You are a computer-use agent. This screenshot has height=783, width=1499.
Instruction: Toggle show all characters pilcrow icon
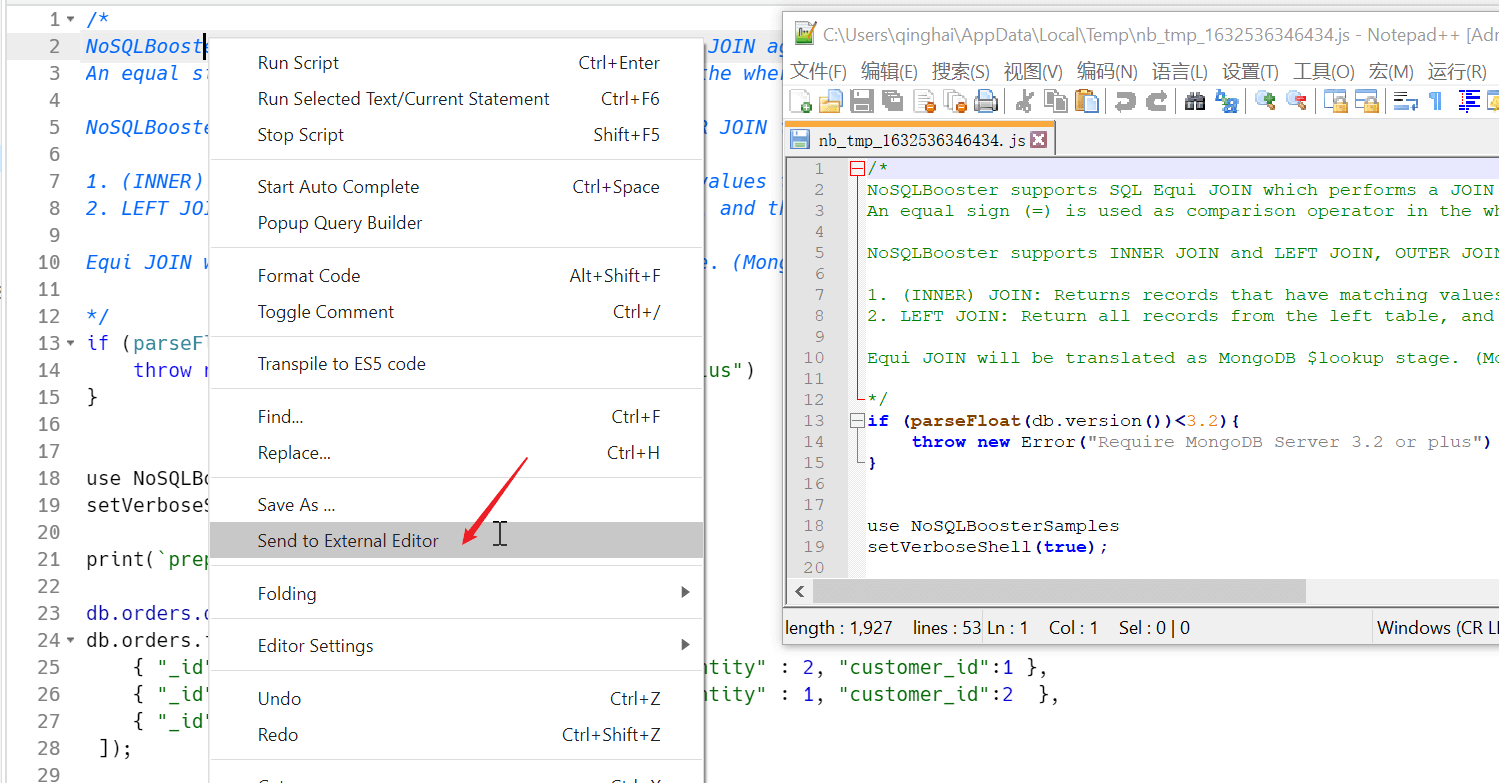[x=1436, y=101]
